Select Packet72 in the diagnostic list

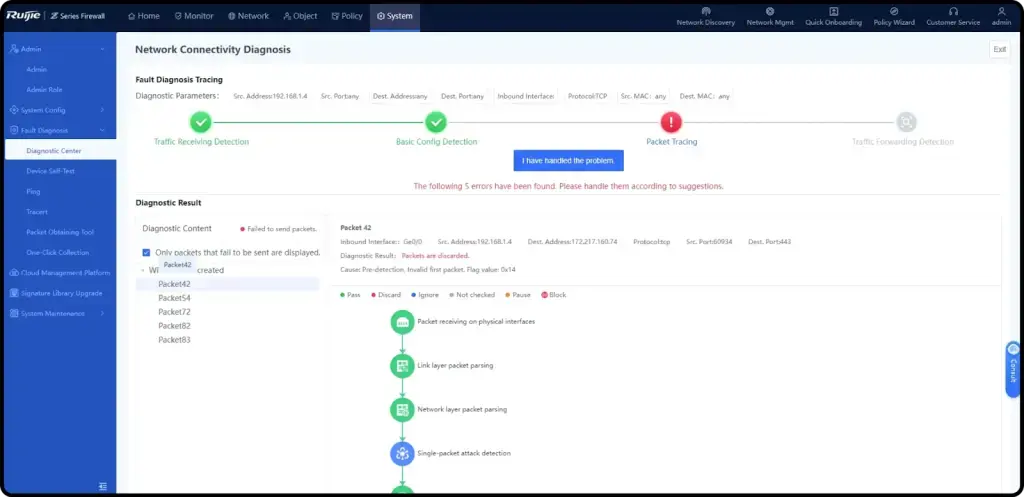(174, 312)
